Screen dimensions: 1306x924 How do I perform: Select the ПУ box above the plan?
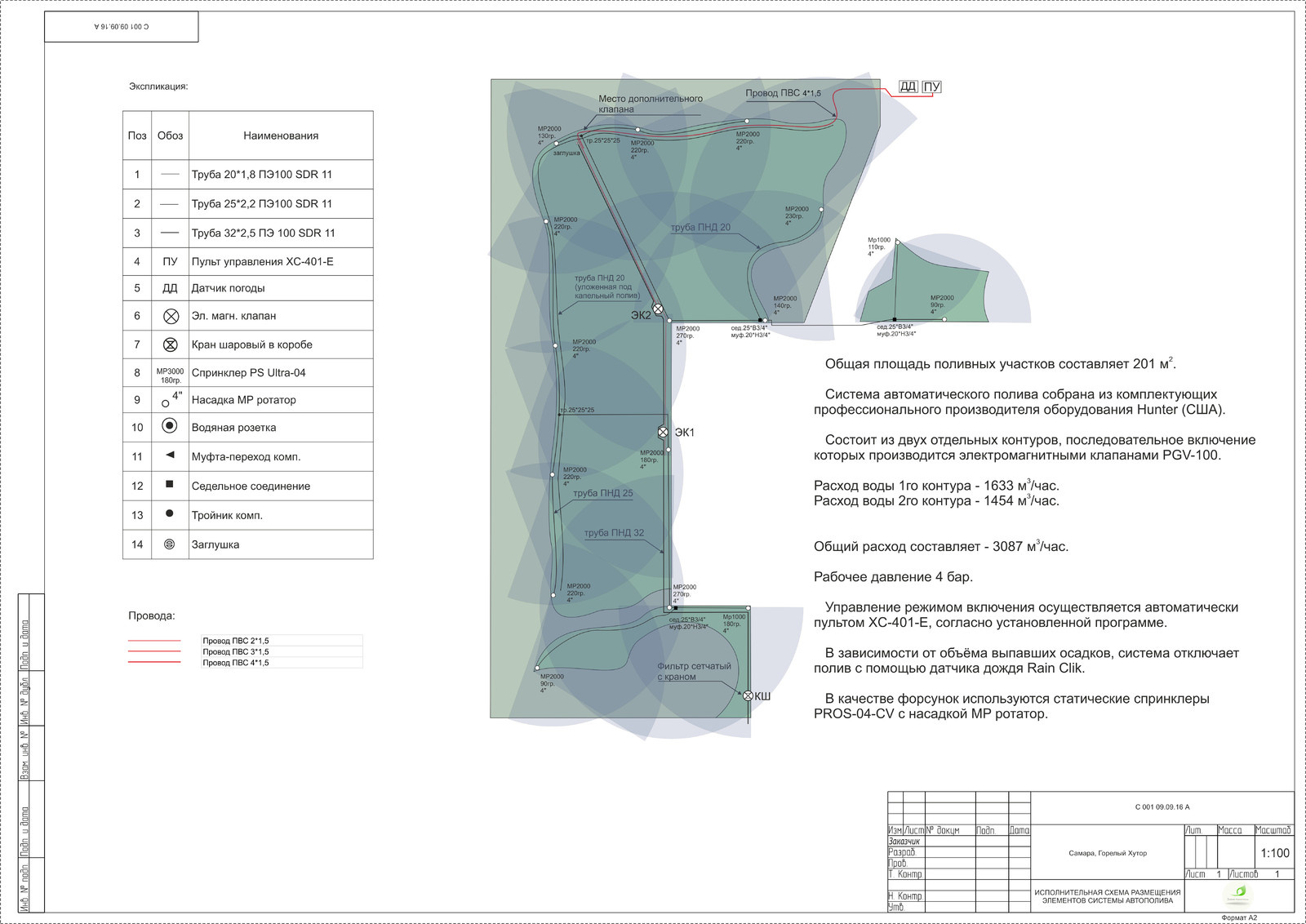pos(931,87)
